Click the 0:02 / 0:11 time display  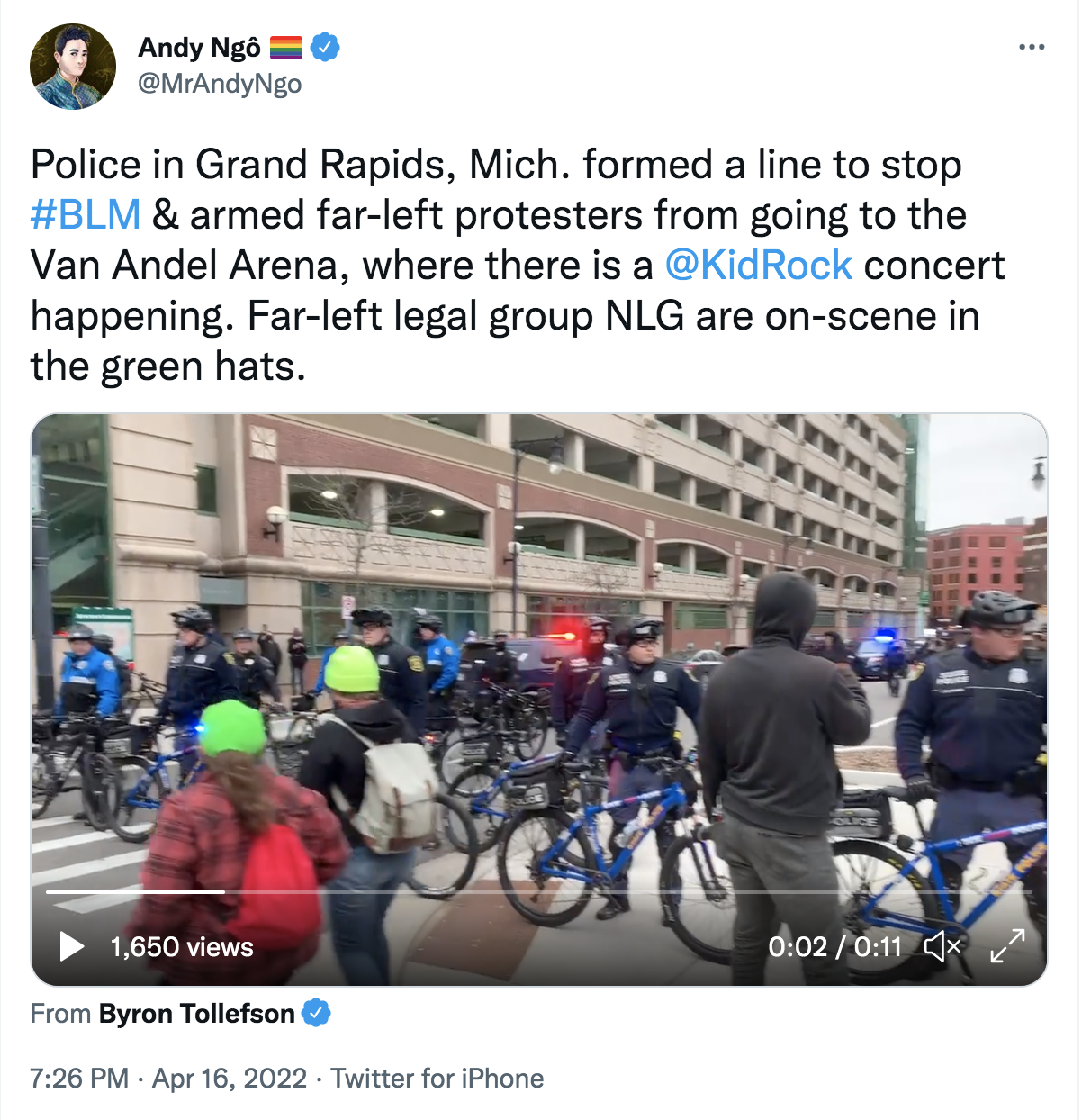coord(834,947)
